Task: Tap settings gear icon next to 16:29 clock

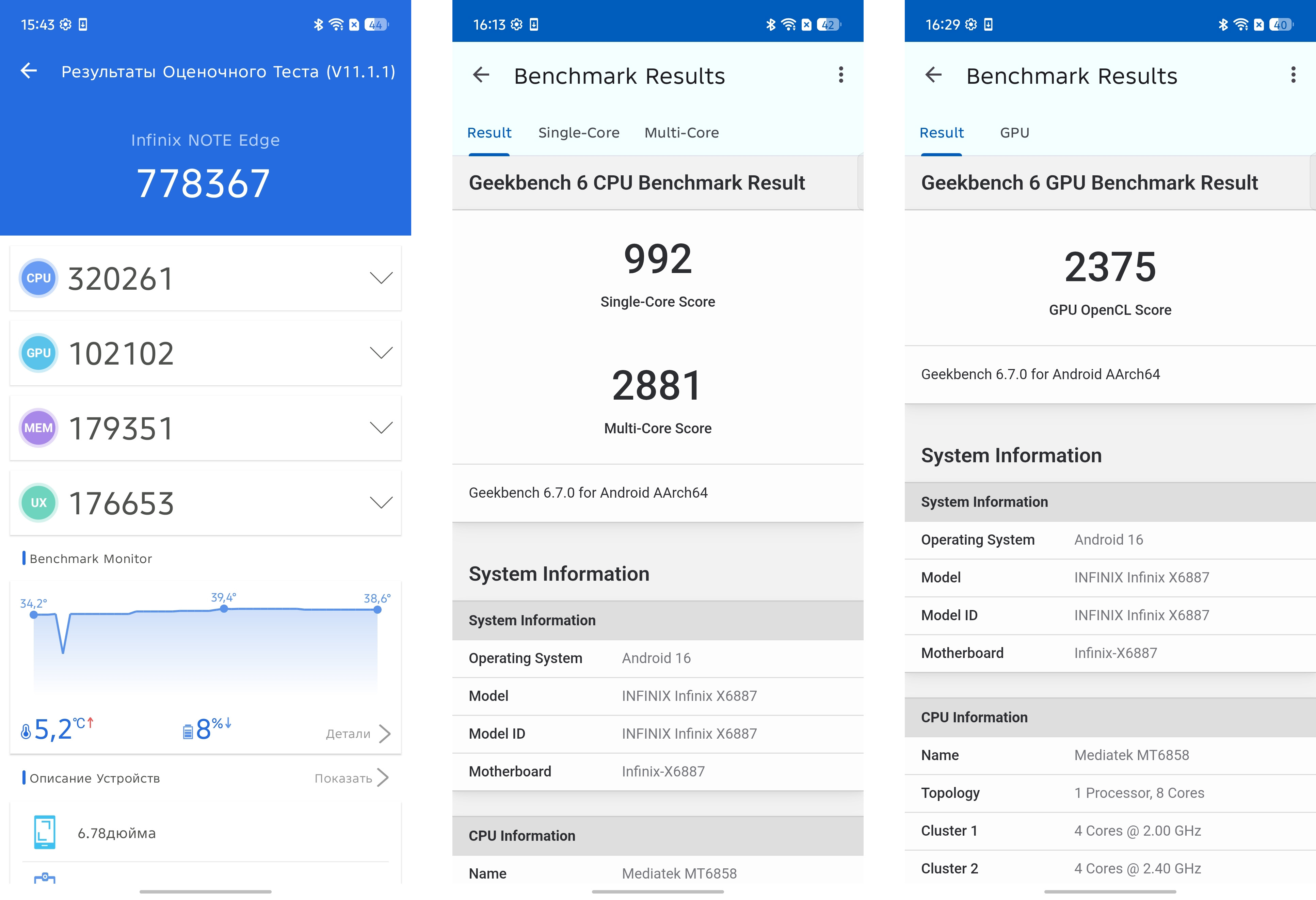Action: tap(971, 25)
